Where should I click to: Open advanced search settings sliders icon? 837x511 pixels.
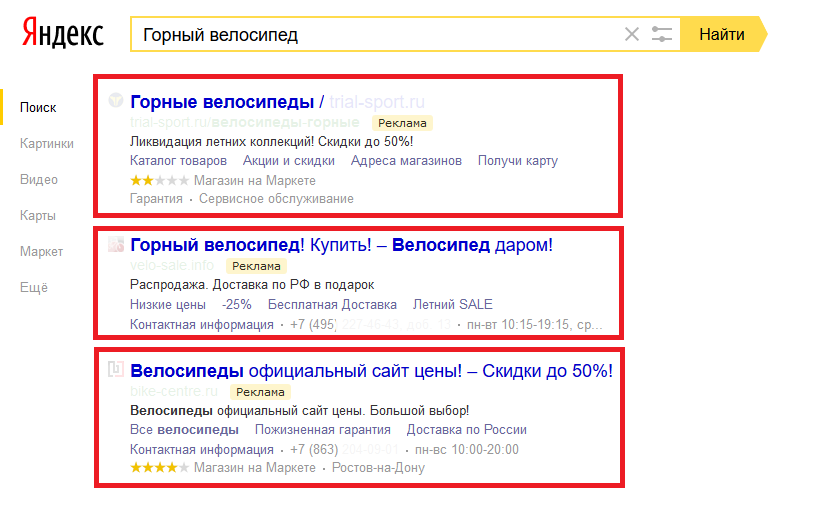(x=661, y=34)
